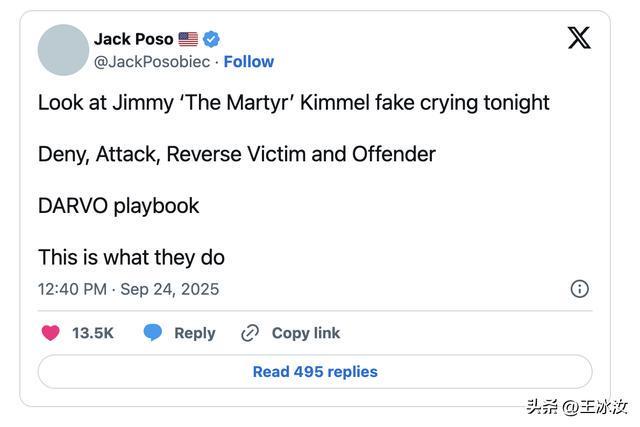
Task: Click the 'Deny, Attack, Reverse Victim and Offender' line
Action: pos(236,154)
